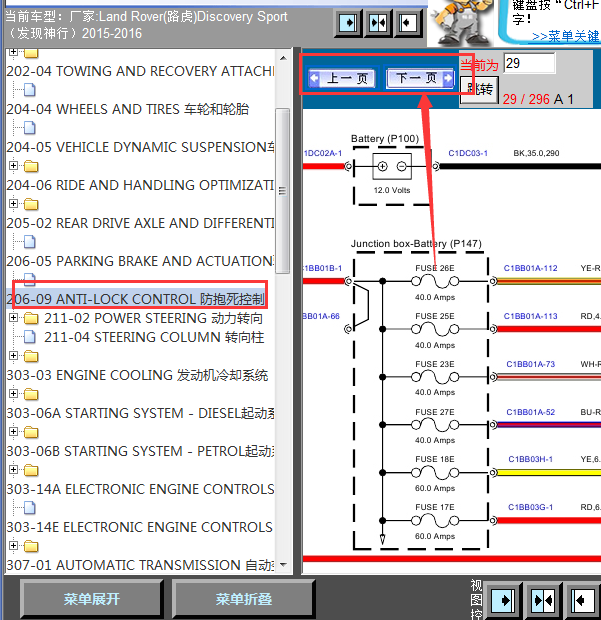
Task: Click document icon under 205-02 REAR DRIVE AXLE
Action: coord(30,242)
